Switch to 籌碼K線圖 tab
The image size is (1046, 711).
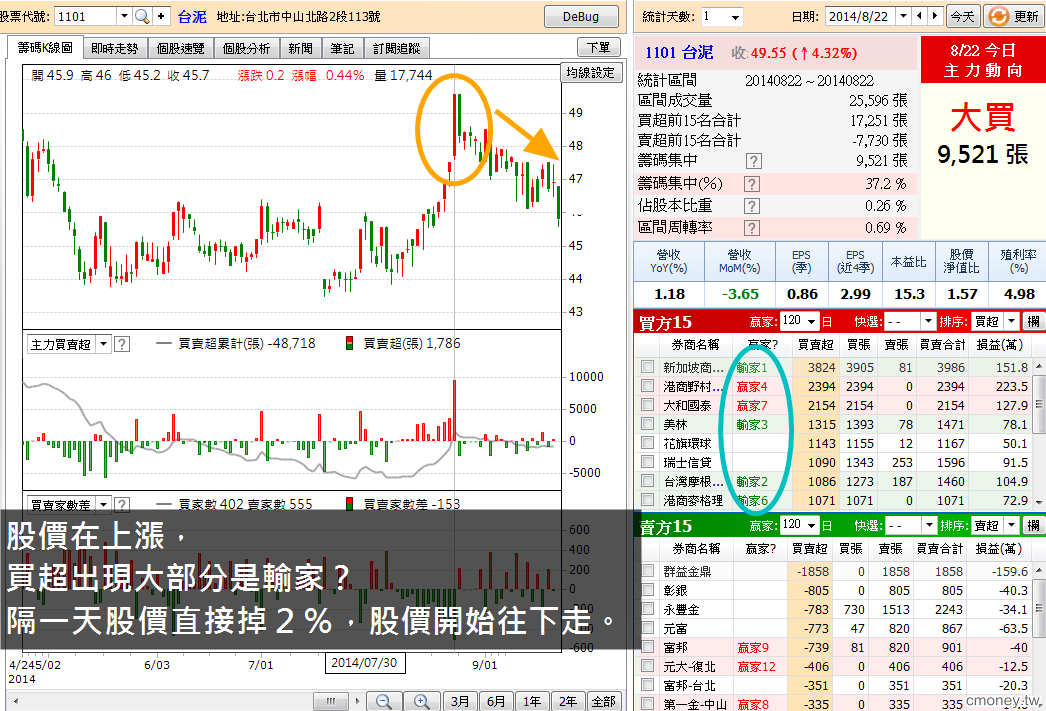point(45,48)
